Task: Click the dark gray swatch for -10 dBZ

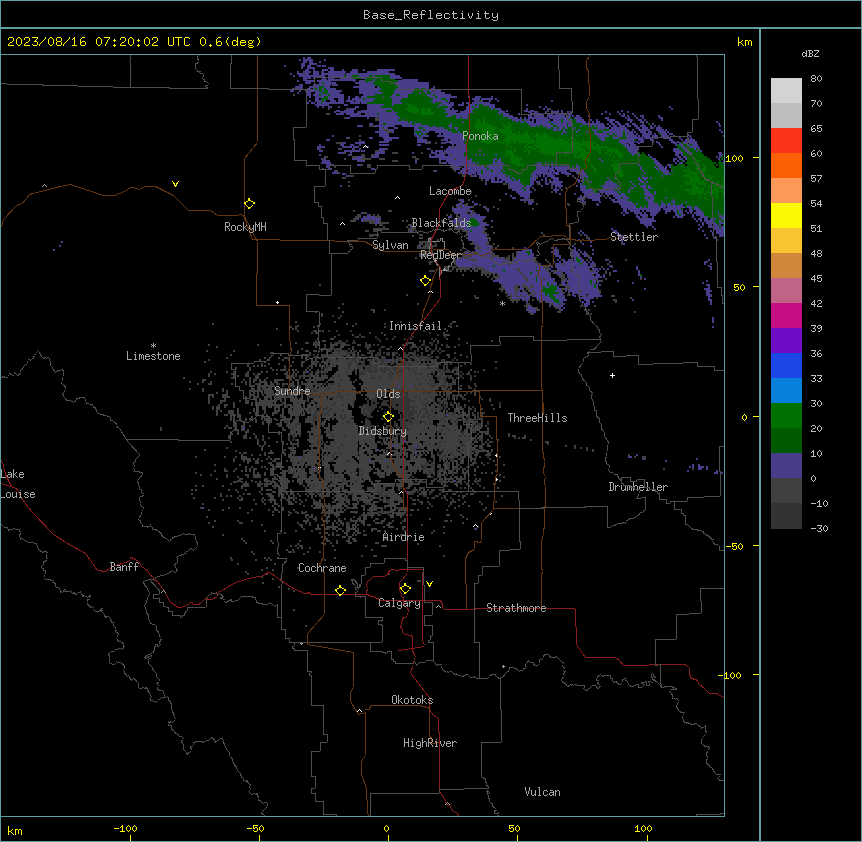Action: click(x=786, y=516)
